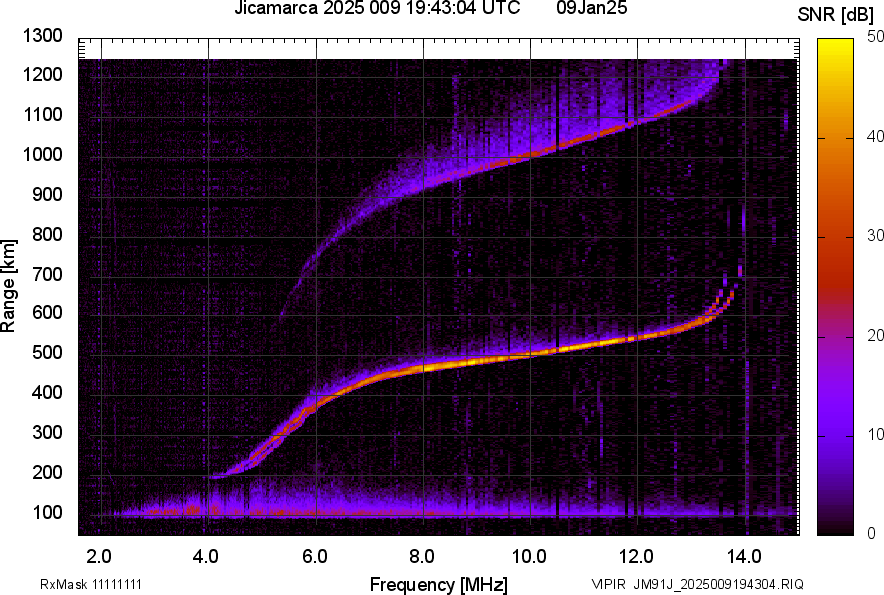
Task: Click the 500 range tick label
Action: click(x=48, y=353)
